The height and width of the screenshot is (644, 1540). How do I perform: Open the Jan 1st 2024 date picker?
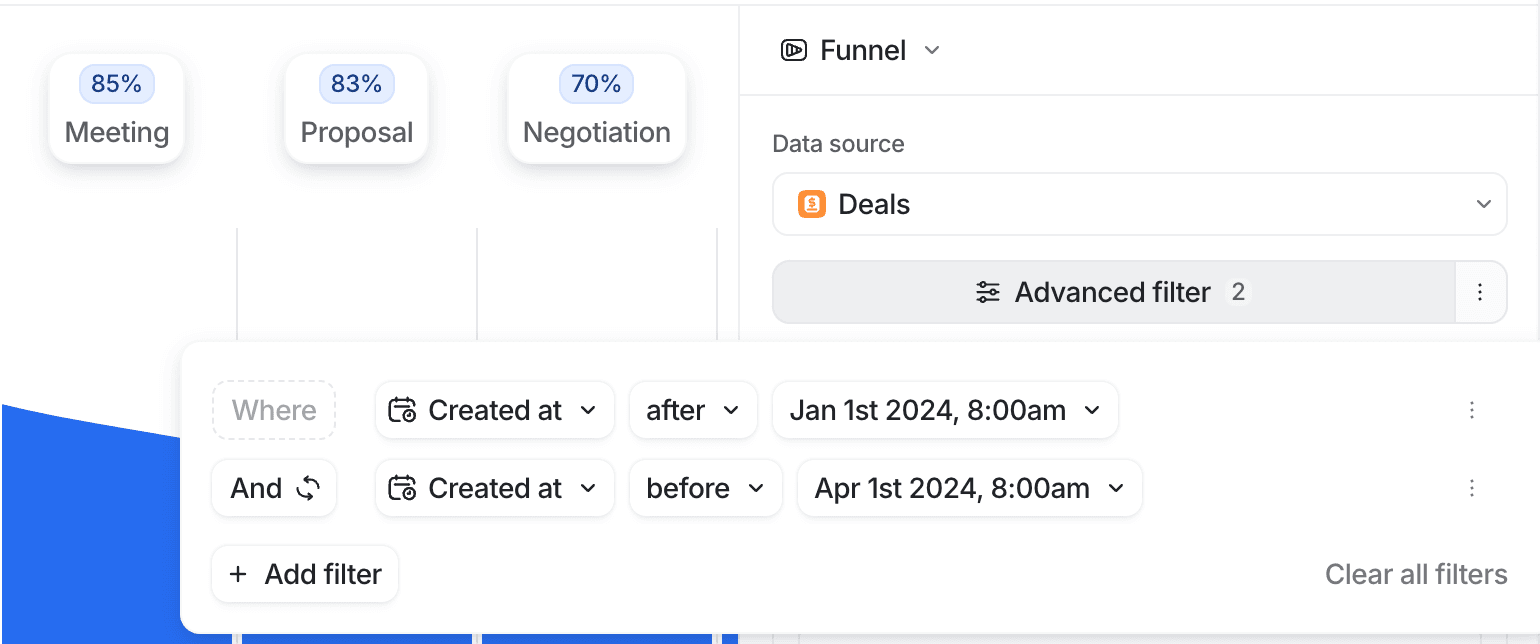click(944, 409)
